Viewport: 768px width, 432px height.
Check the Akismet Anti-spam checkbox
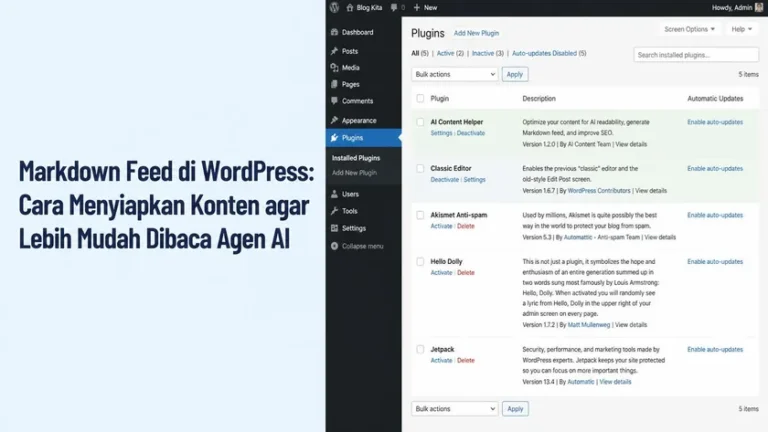420,215
